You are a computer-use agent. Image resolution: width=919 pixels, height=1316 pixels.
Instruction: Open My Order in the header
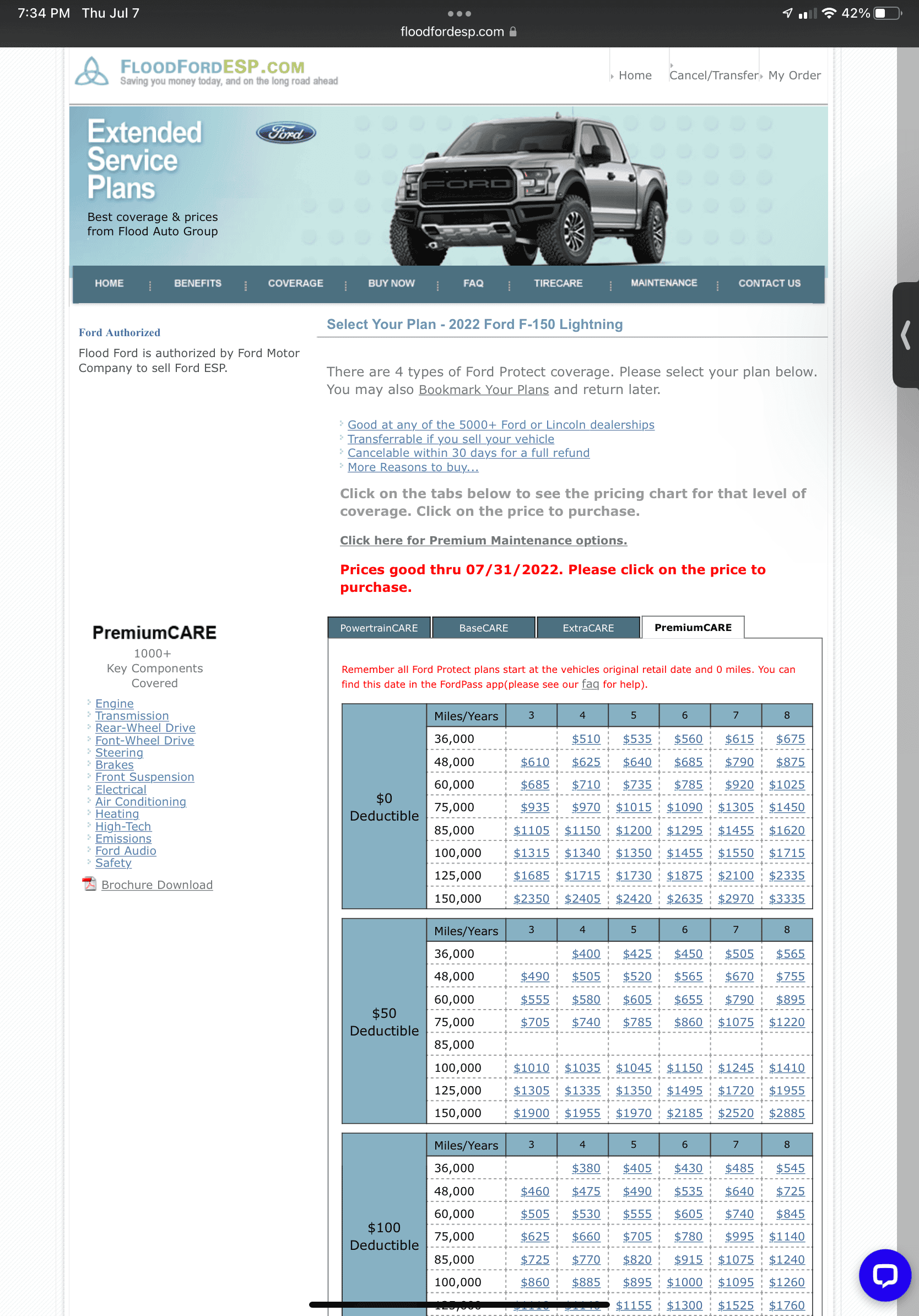coord(794,75)
